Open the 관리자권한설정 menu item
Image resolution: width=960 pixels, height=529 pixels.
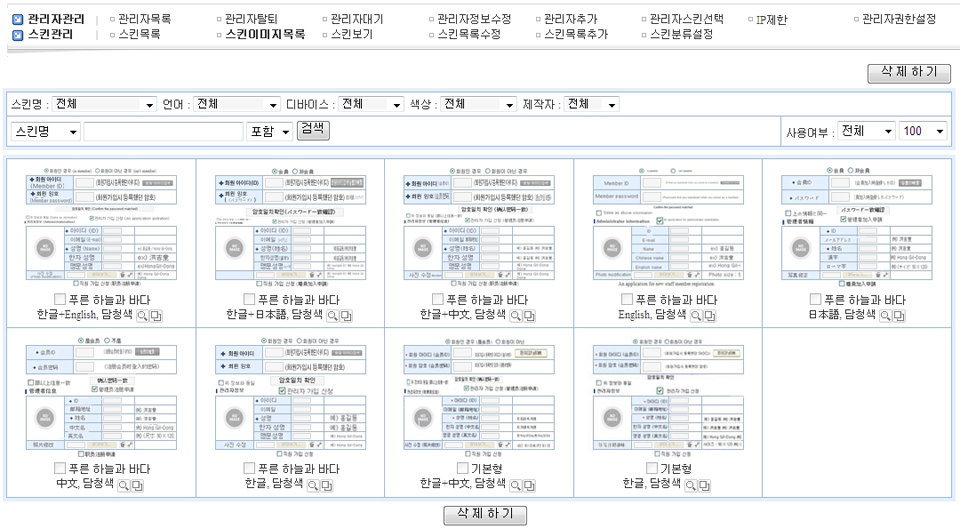click(x=898, y=19)
